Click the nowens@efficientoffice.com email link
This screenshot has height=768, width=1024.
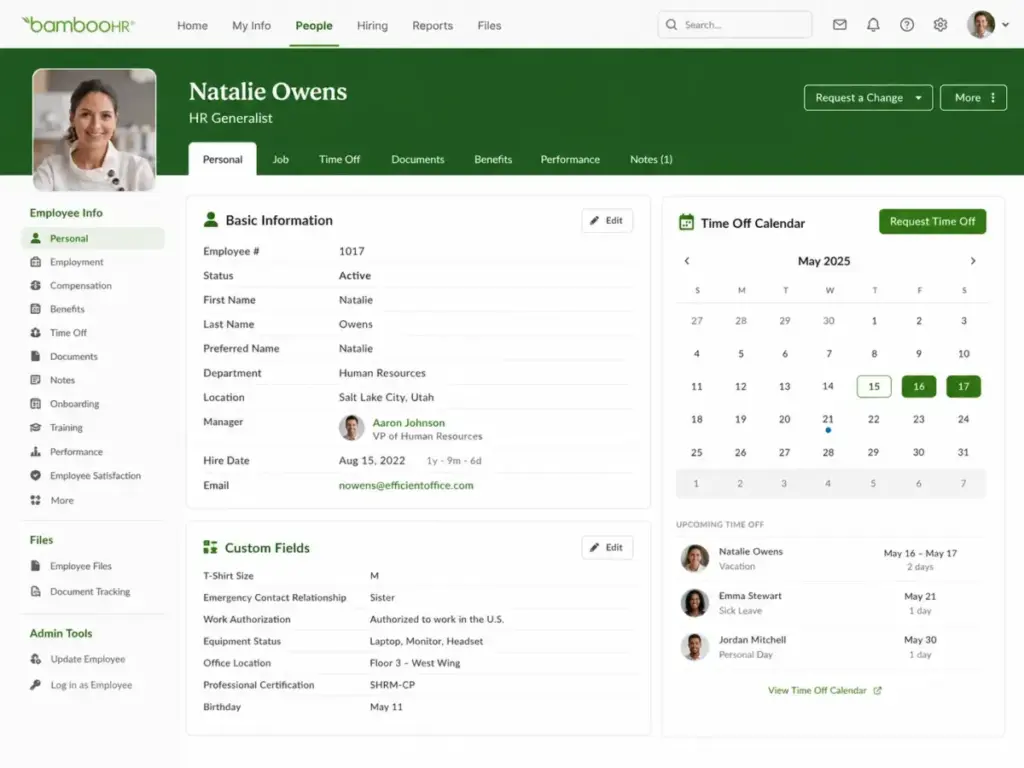tap(406, 485)
